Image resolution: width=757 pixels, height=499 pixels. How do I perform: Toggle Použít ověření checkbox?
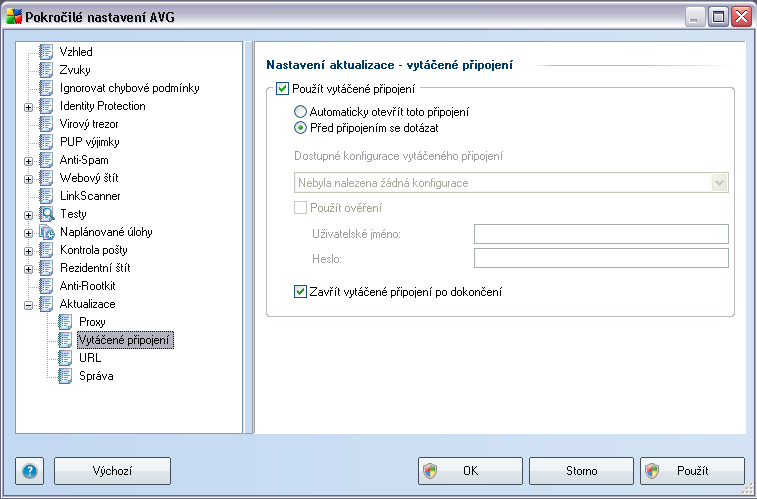[x=300, y=208]
